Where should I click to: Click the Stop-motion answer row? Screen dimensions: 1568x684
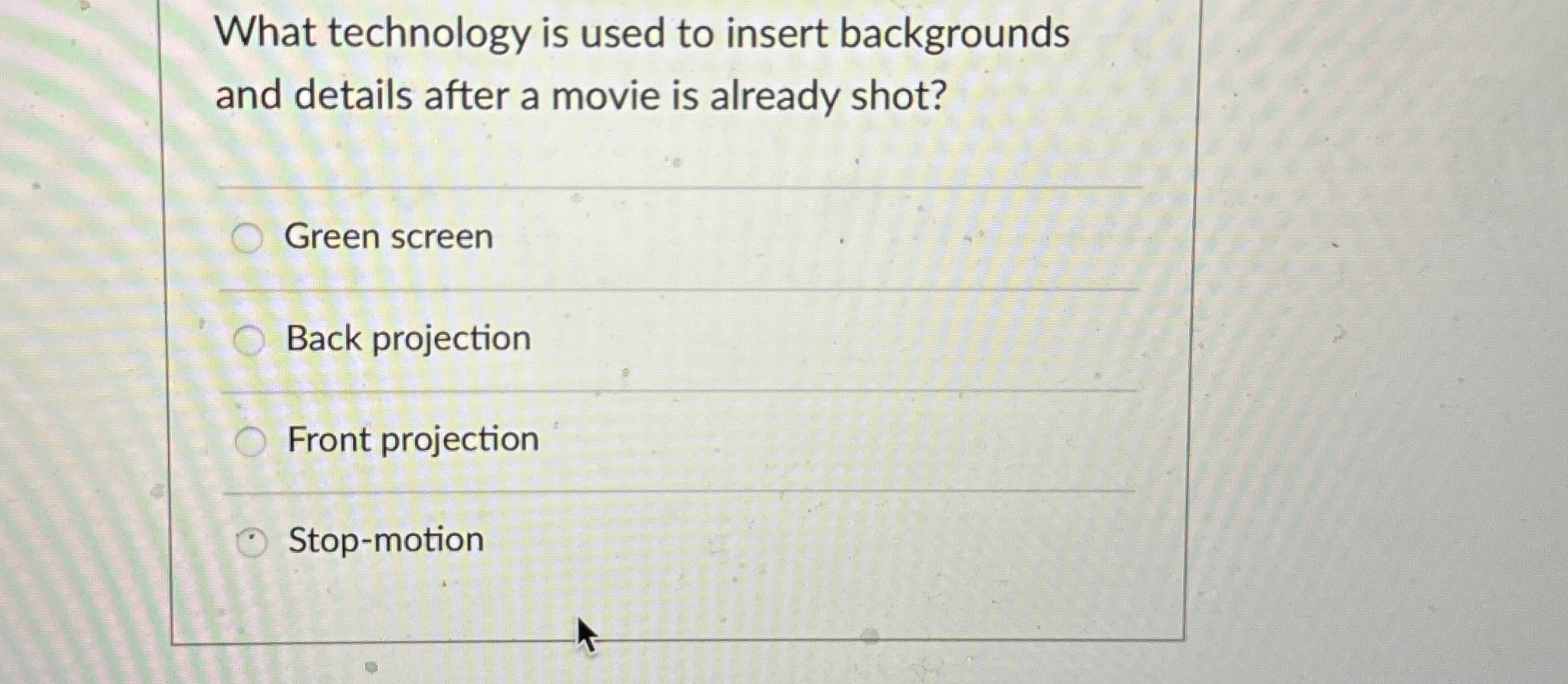[675, 541]
